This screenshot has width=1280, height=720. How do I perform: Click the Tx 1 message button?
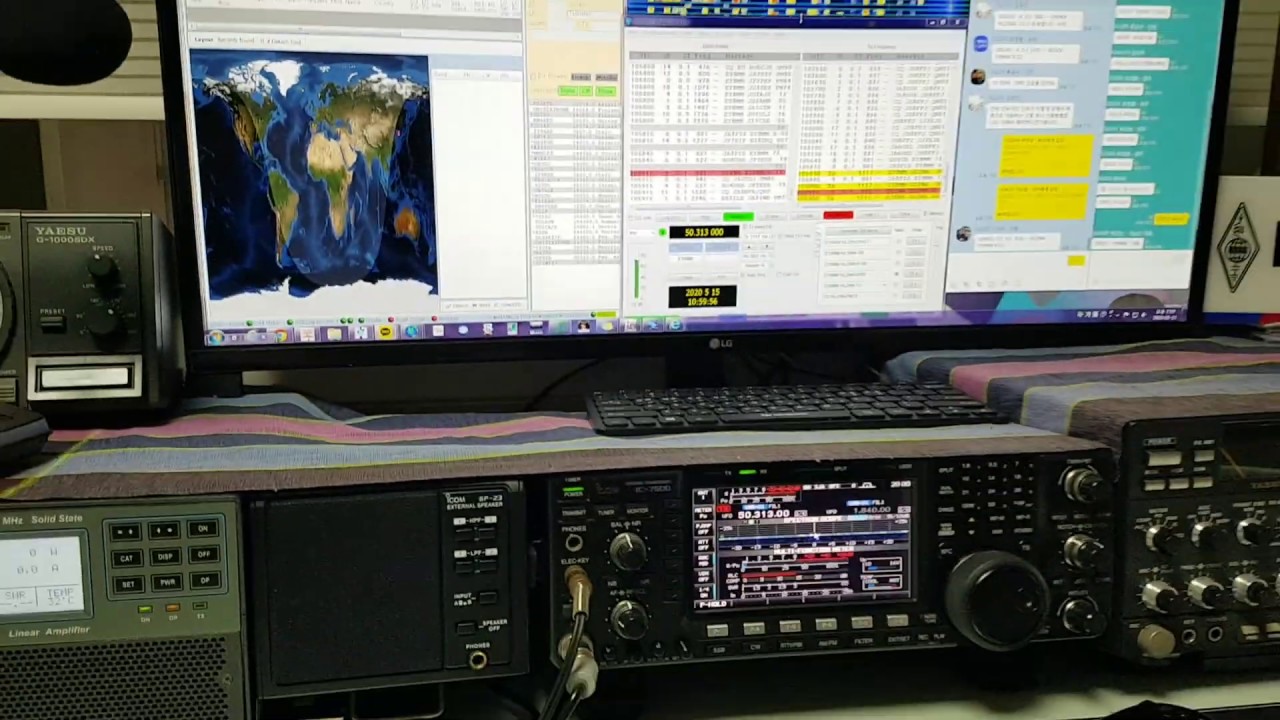916,241
